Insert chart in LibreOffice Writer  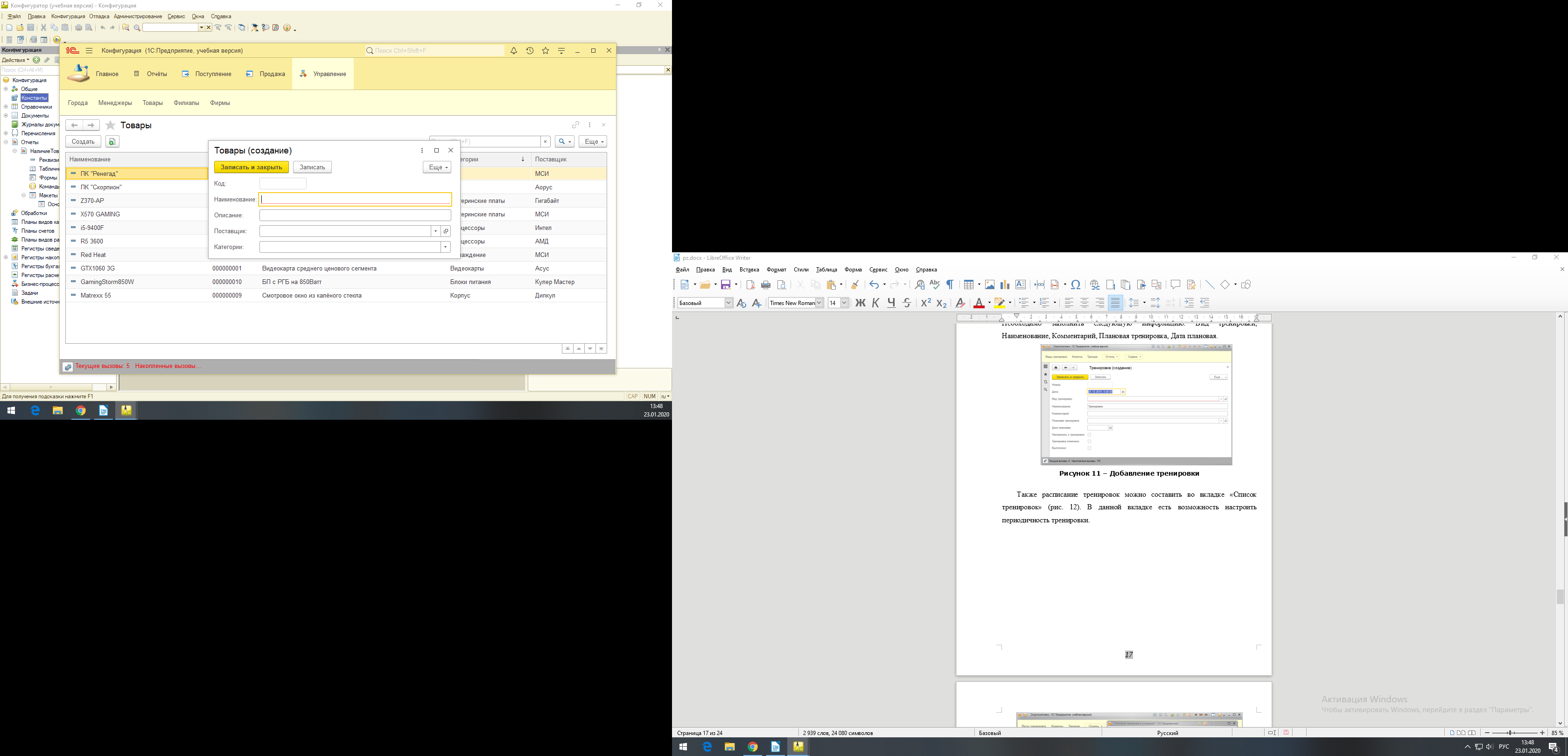tap(1005, 284)
